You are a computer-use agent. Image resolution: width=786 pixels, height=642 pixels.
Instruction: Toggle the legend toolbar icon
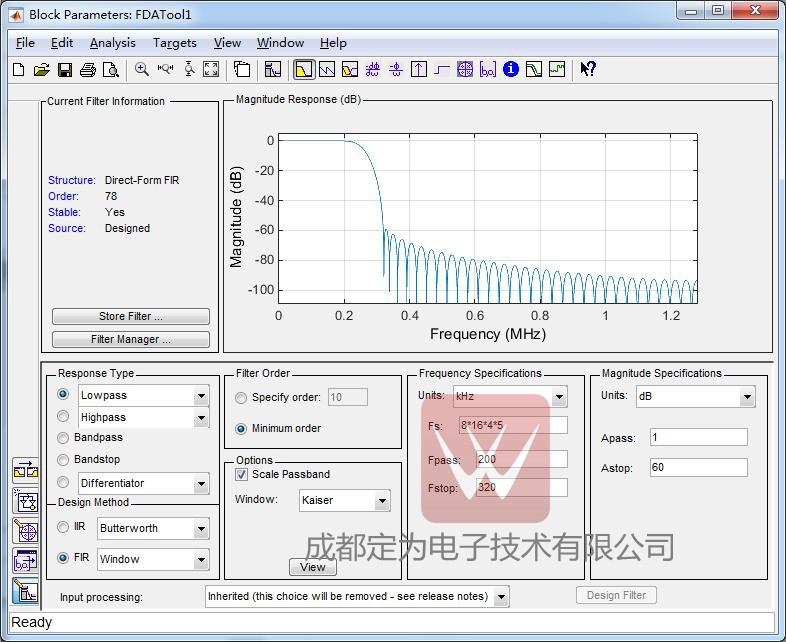click(x=242, y=69)
